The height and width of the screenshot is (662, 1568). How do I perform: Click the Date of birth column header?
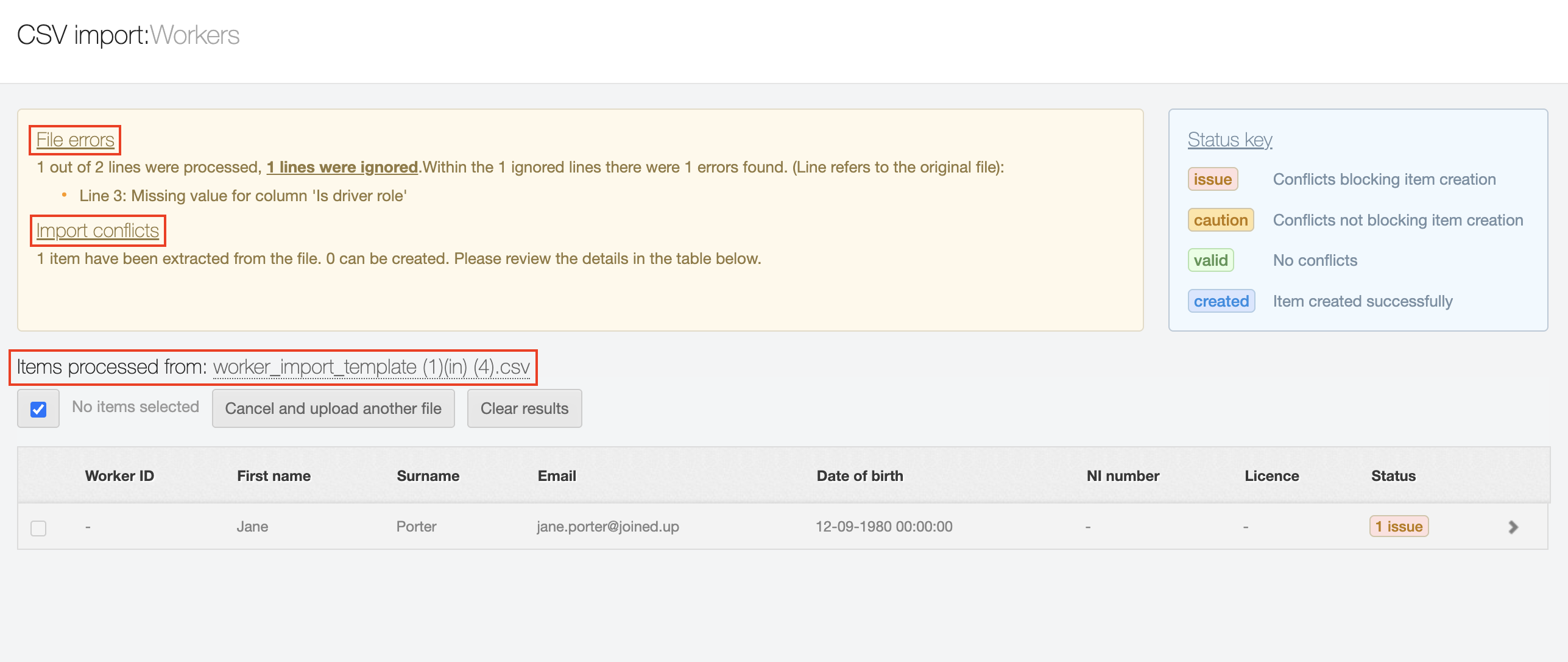coord(860,476)
